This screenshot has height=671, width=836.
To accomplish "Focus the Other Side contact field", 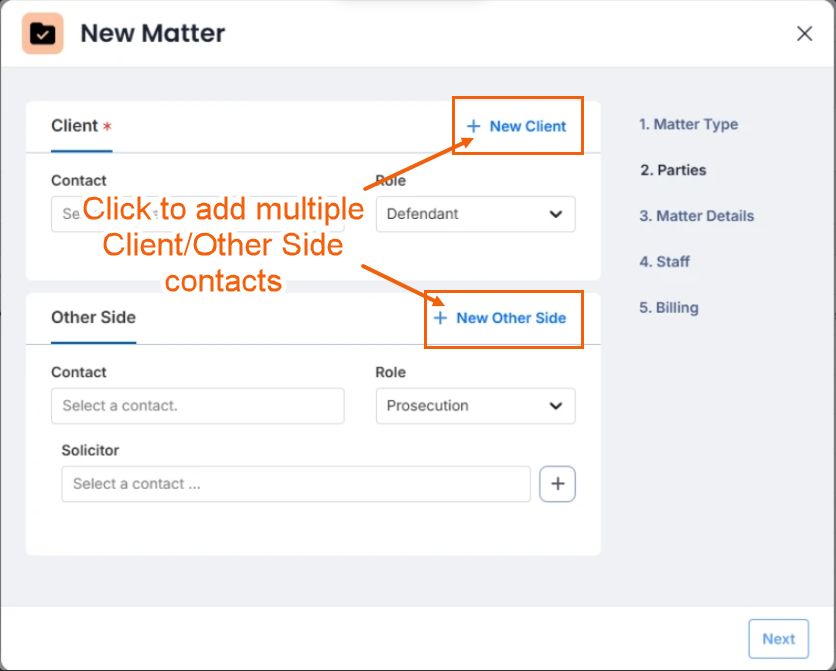I will [198, 406].
